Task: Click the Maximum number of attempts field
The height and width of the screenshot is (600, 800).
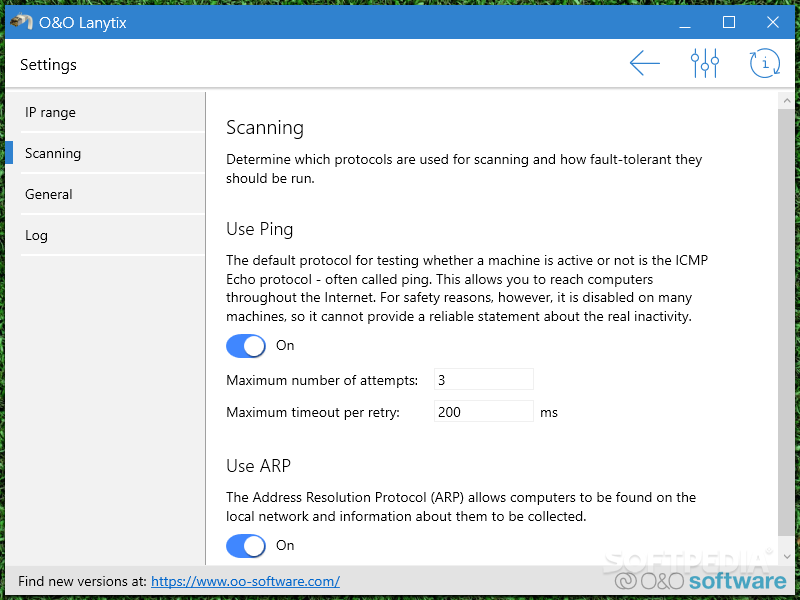Action: (484, 380)
